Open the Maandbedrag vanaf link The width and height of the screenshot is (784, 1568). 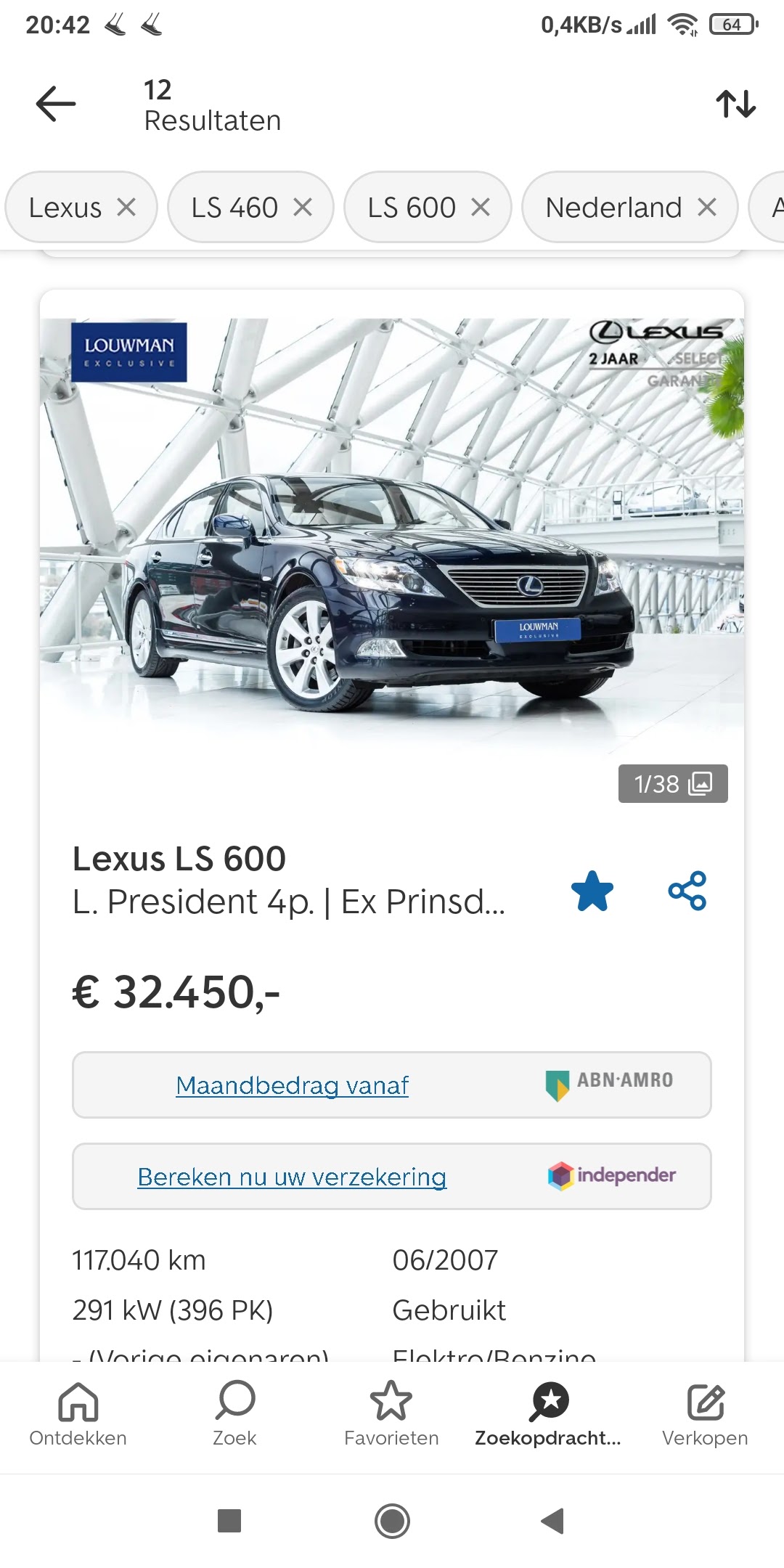(292, 1085)
